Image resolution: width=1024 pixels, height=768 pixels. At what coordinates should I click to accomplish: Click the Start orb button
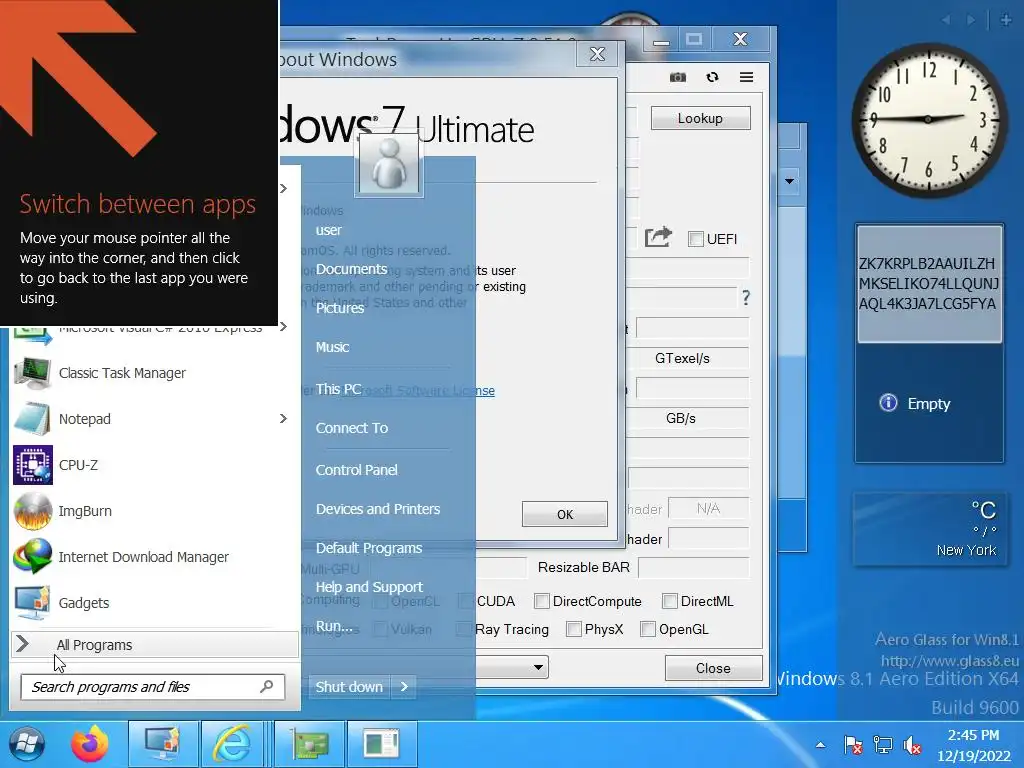pos(27,744)
